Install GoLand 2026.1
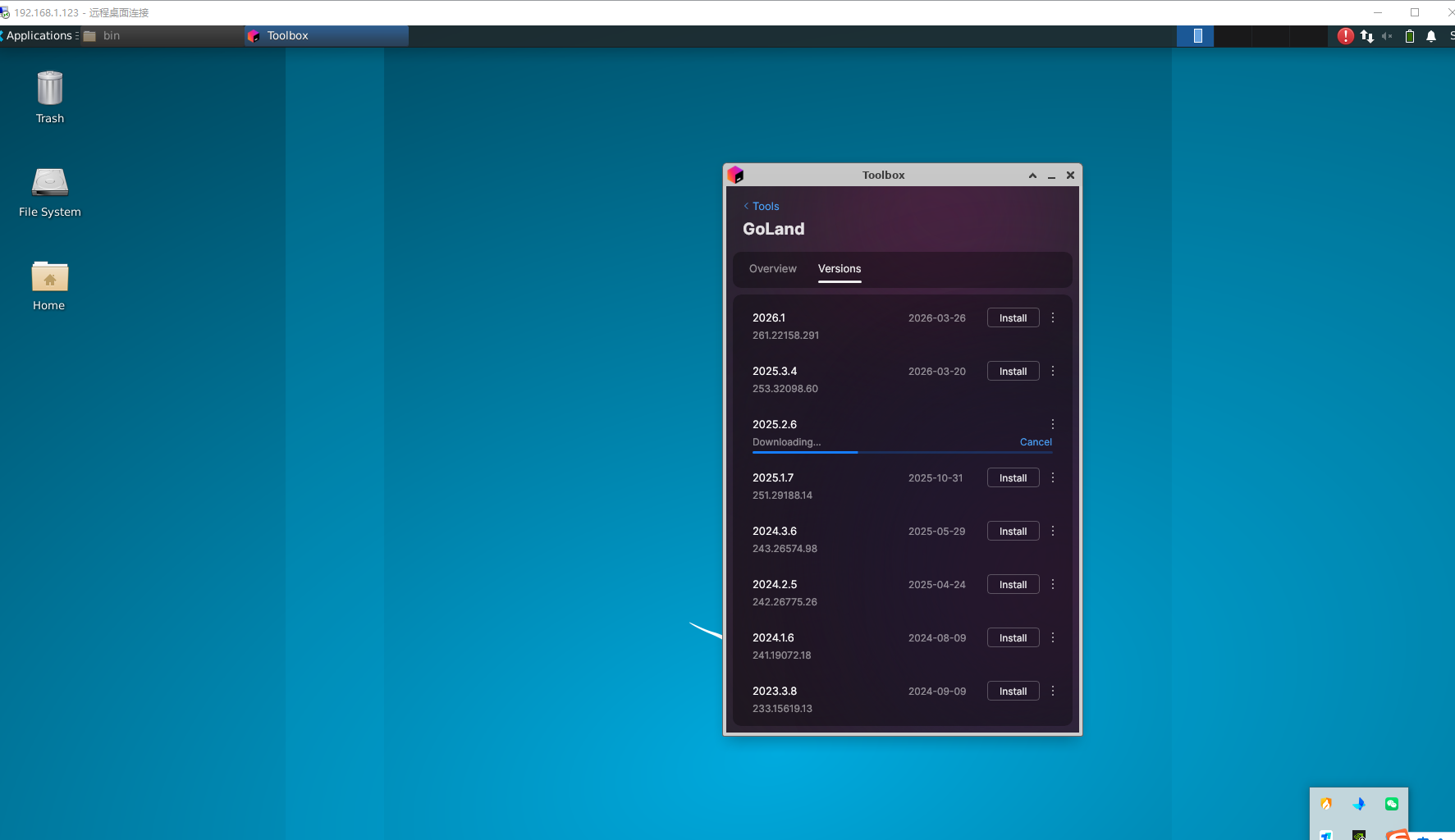1455x840 pixels. [1013, 317]
